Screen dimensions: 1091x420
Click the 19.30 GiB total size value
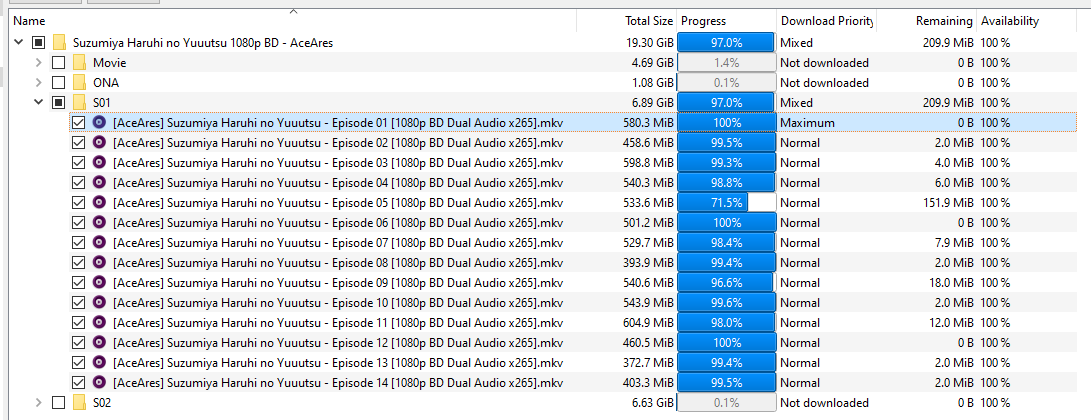point(650,43)
